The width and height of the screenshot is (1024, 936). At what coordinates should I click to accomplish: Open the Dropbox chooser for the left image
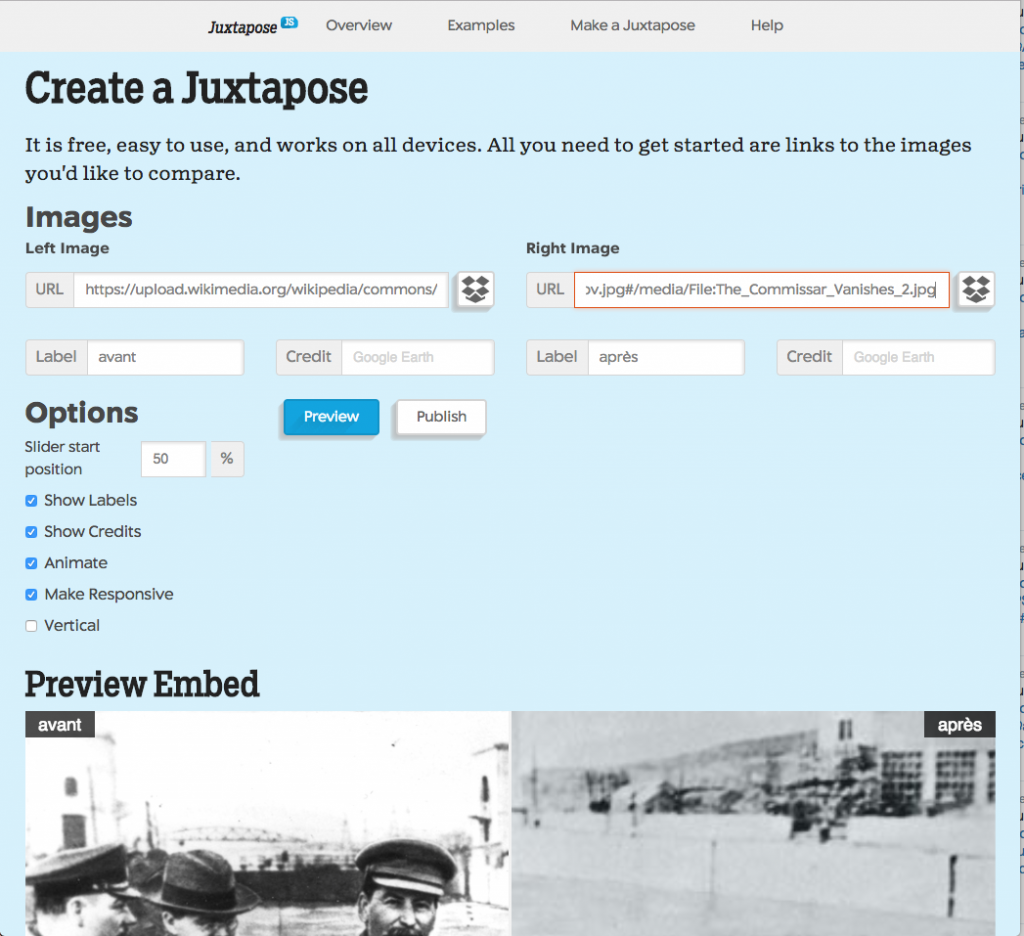[474, 289]
